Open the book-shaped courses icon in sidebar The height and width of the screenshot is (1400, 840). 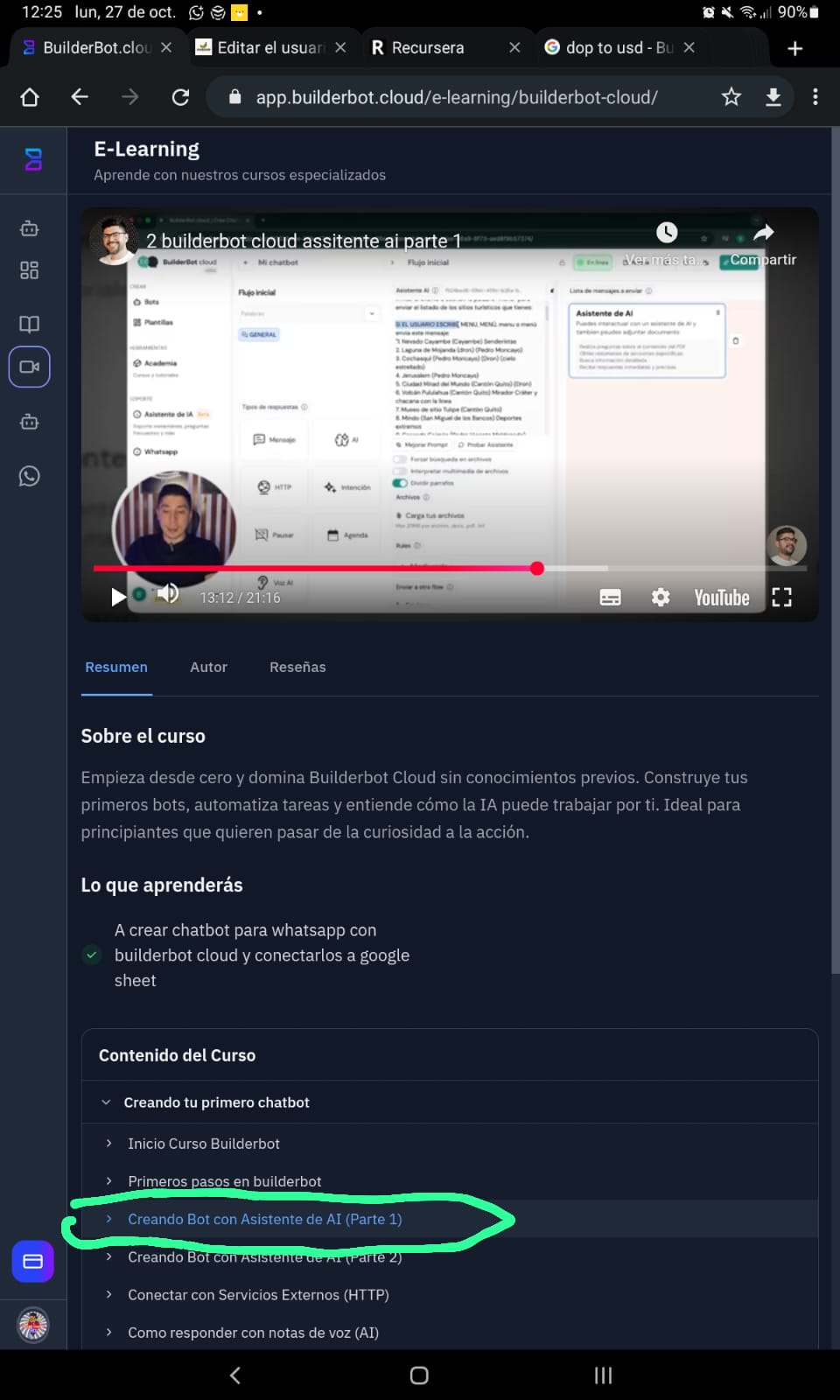[x=30, y=325]
